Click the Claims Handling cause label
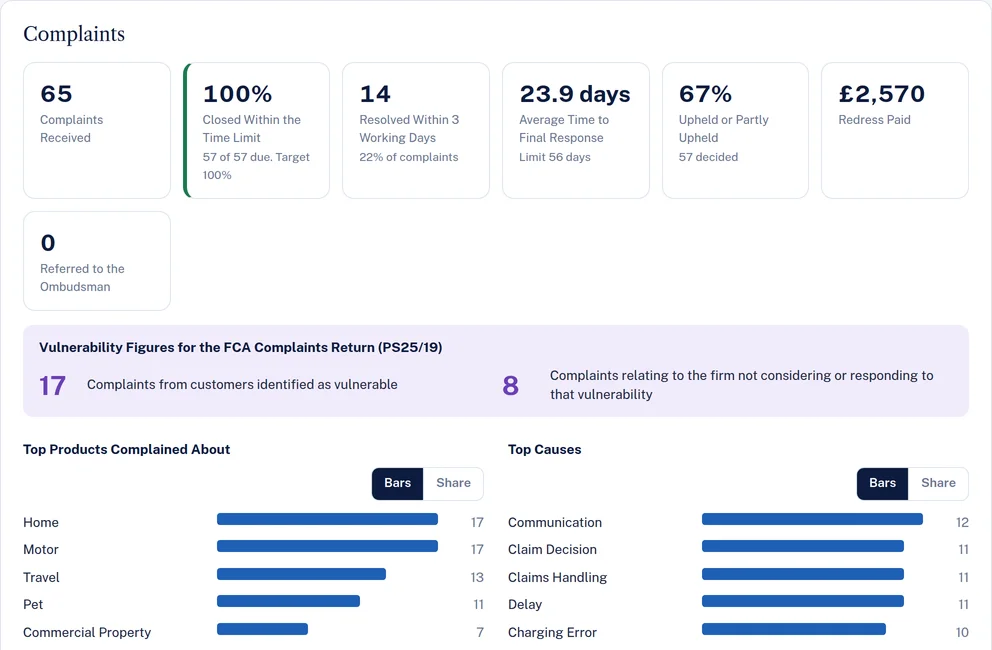Image resolution: width=992 pixels, height=650 pixels. tap(557, 578)
